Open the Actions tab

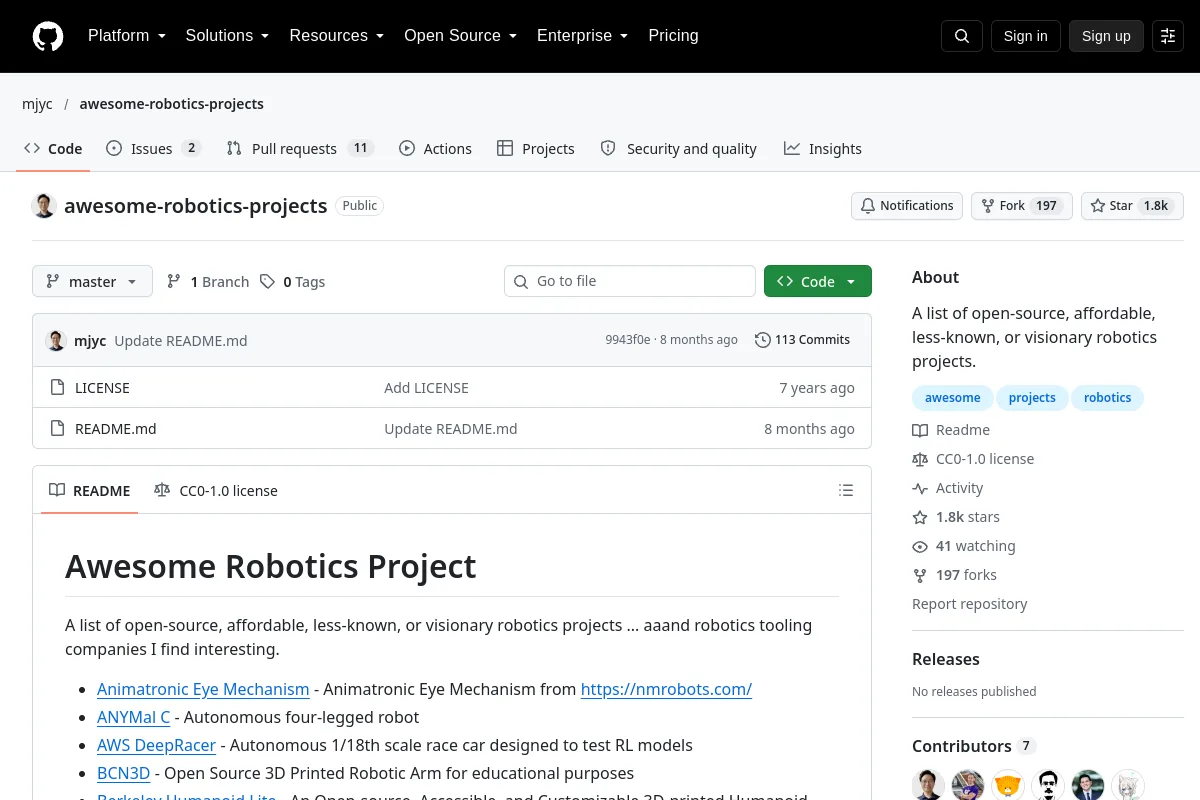coord(435,148)
